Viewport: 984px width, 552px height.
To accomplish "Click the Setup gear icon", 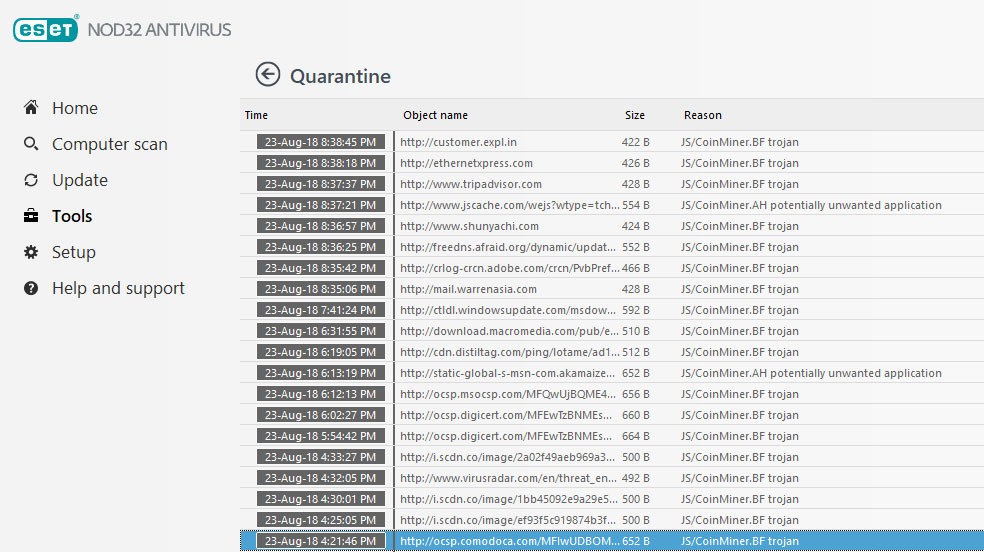I will (31, 252).
